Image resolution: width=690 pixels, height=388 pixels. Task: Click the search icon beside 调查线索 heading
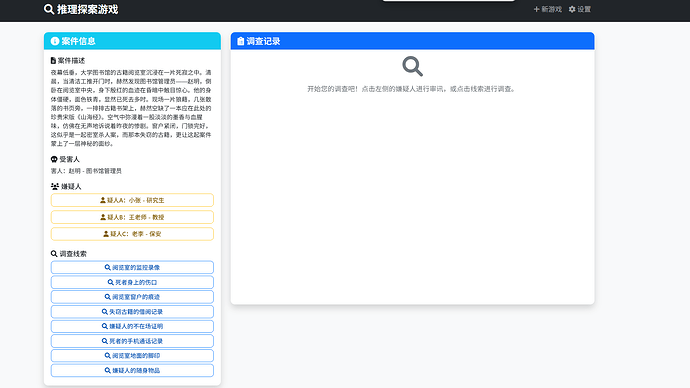tap(54, 254)
